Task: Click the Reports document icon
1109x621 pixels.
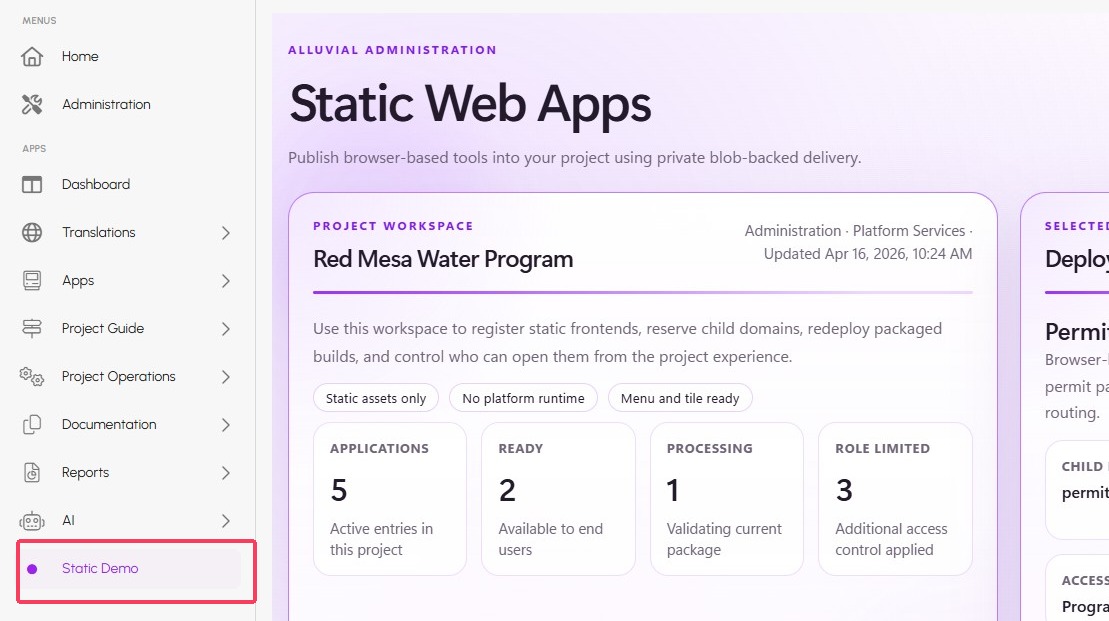Action: [32, 473]
